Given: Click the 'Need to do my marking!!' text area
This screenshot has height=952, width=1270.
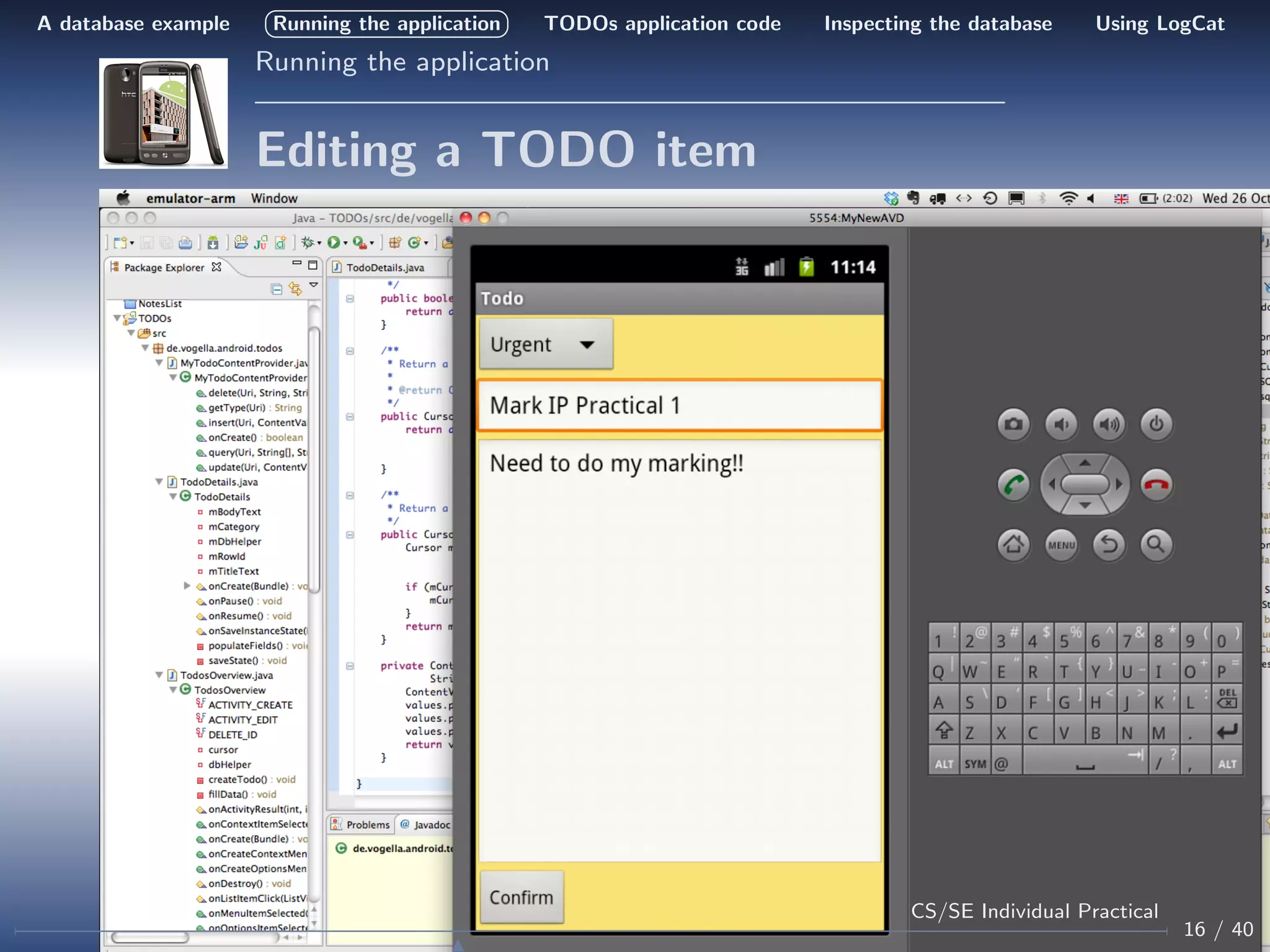Looking at the screenshot, I should pos(680,651).
